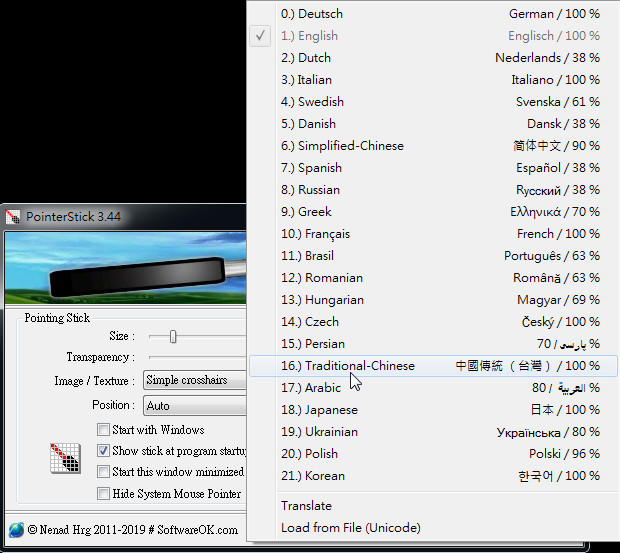Check Hide System Mouse Pointer
This screenshot has height=553, width=620.
coord(103,493)
